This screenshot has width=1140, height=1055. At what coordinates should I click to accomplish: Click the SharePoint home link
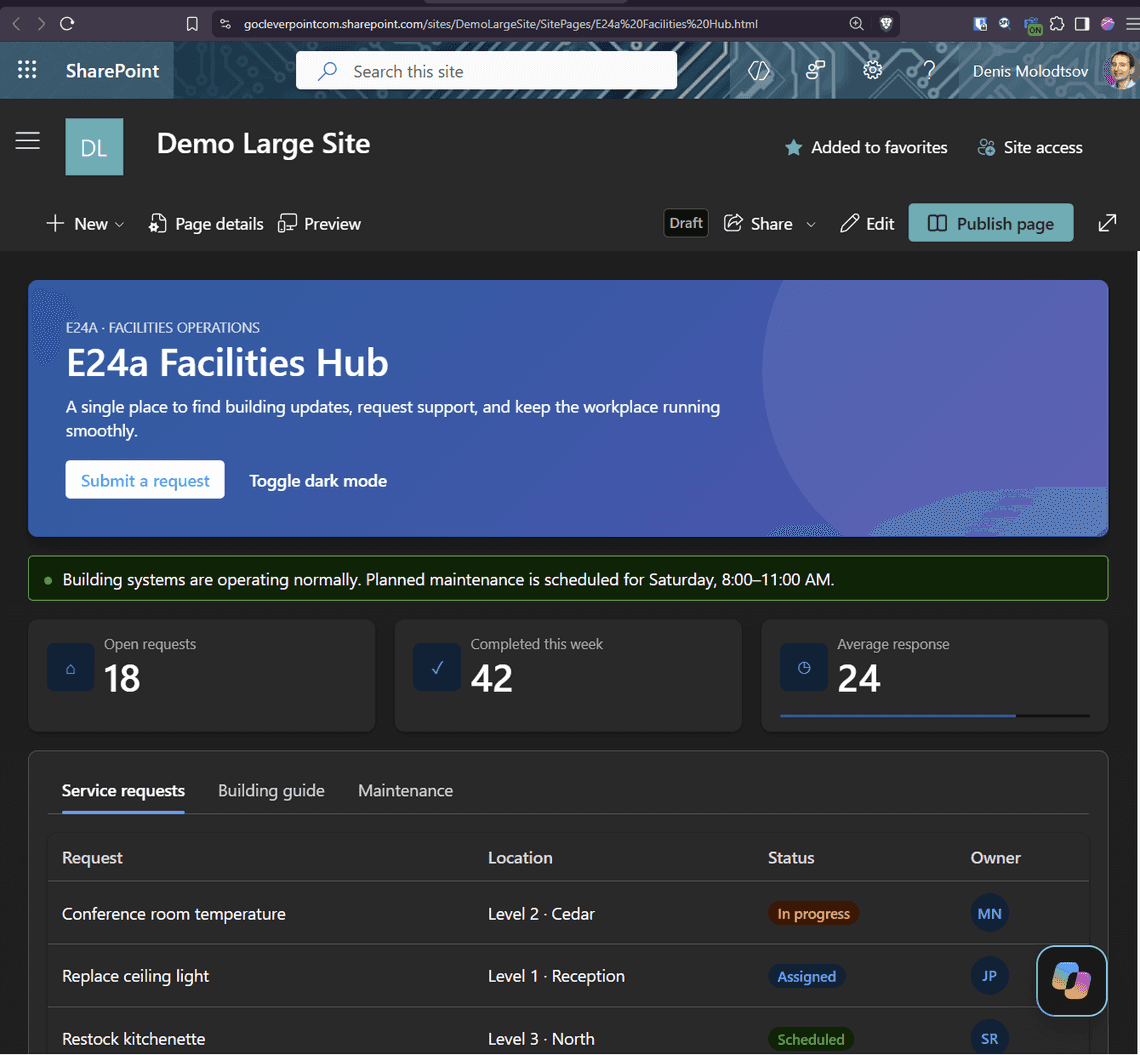coord(112,71)
